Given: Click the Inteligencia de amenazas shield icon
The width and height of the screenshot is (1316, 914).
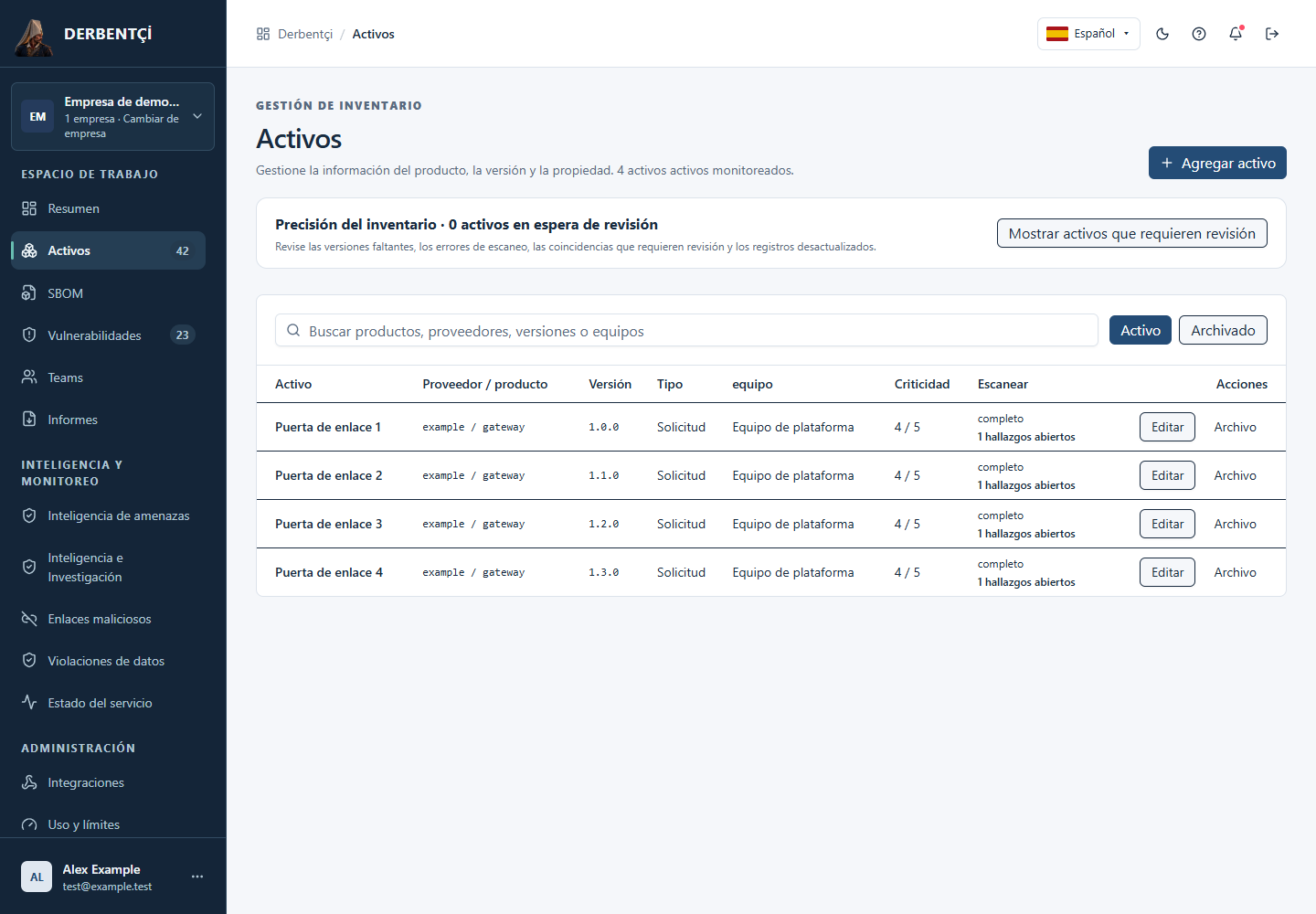Looking at the screenshot, I should [29, 515].
